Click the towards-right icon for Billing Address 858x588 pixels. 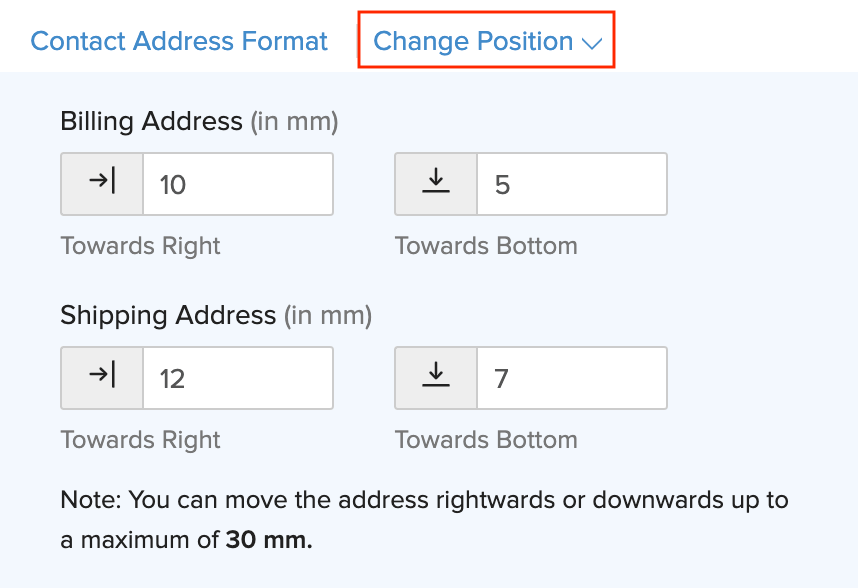point(101,184)
